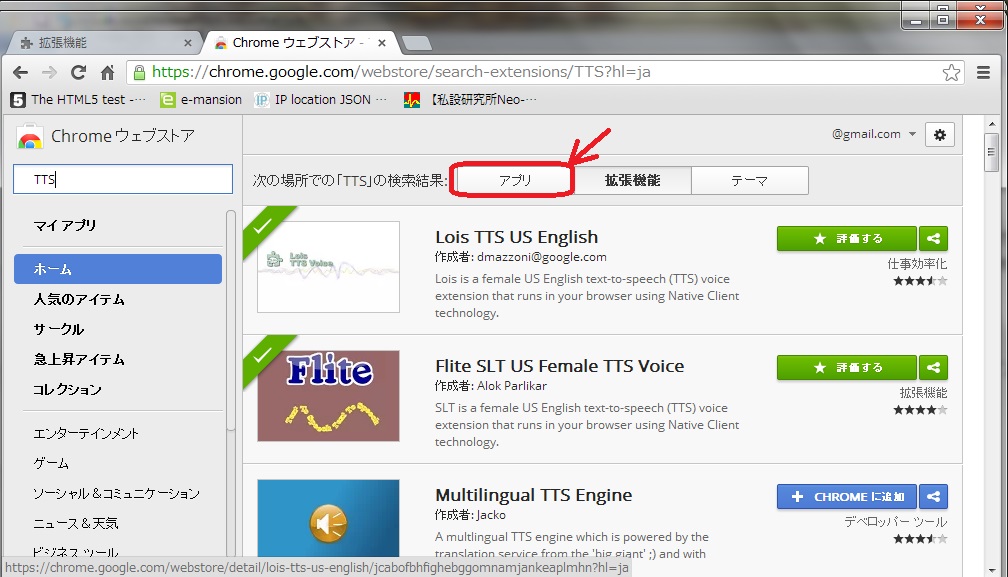1008x577 pixels.
Task: Browse ソーシャル＆コミュニケーション category
Action: tap(116, 493)
